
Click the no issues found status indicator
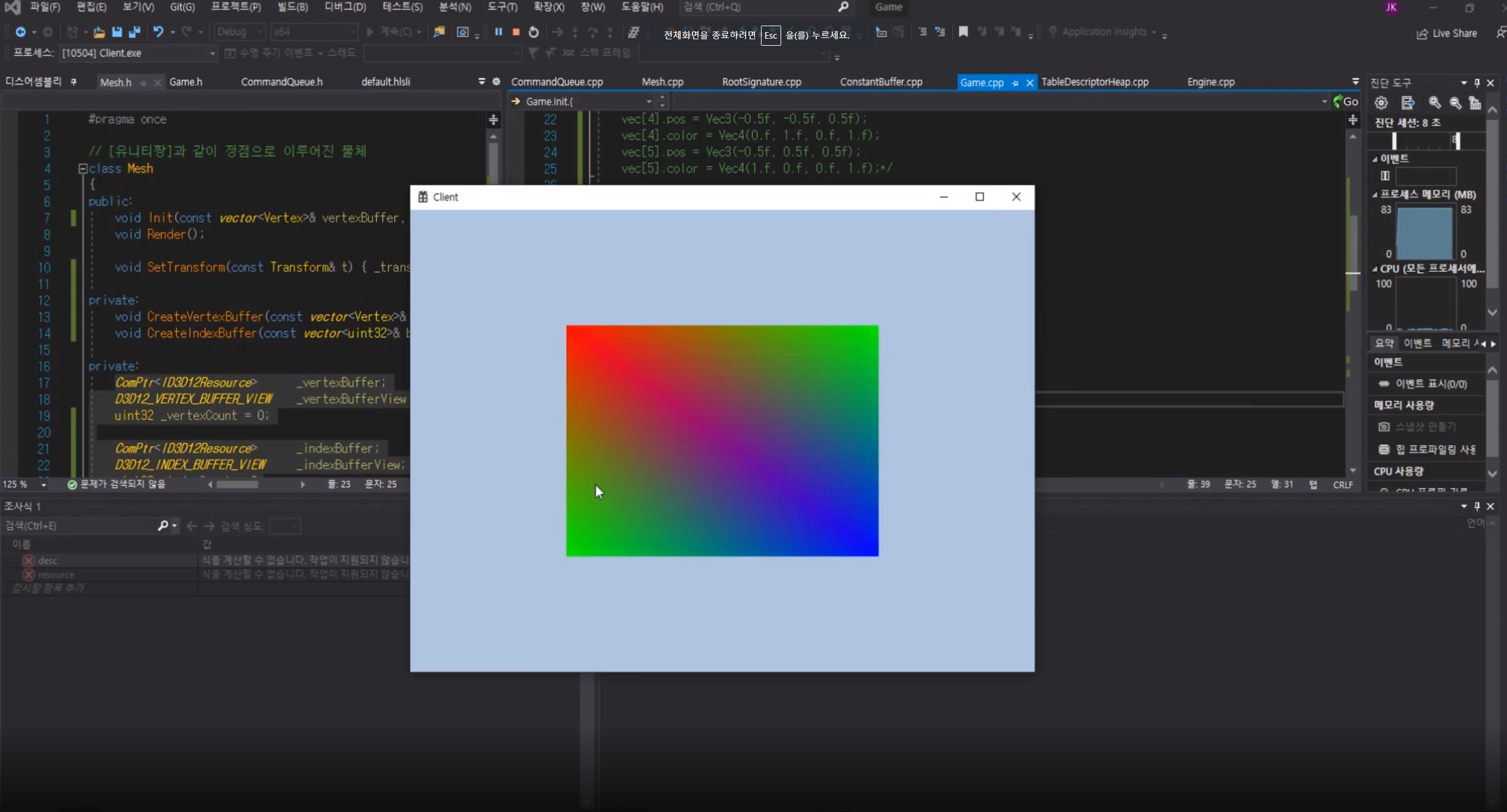tap(117, 485)
